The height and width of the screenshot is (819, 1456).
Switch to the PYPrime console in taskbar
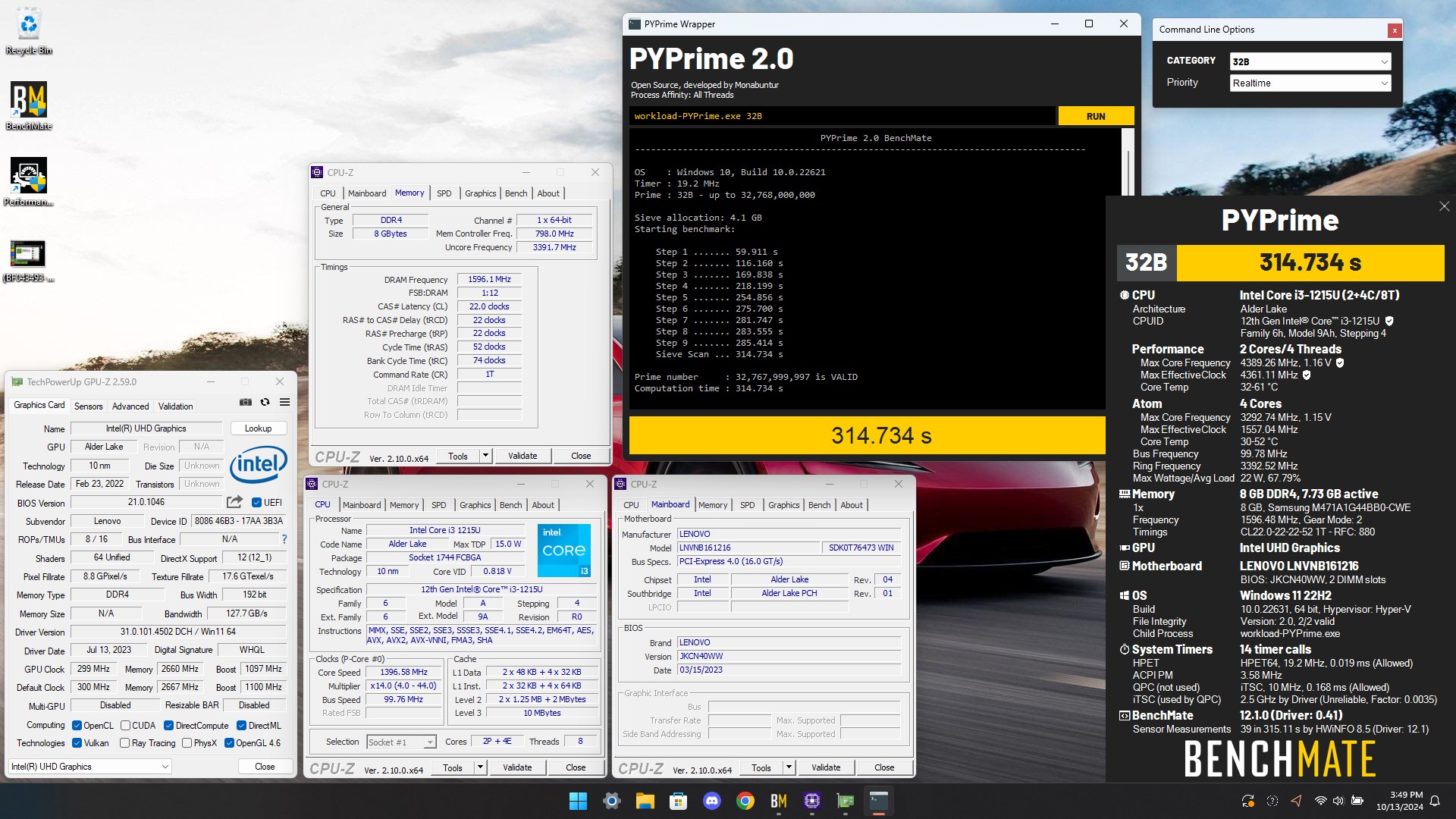(x=879, y=801)
